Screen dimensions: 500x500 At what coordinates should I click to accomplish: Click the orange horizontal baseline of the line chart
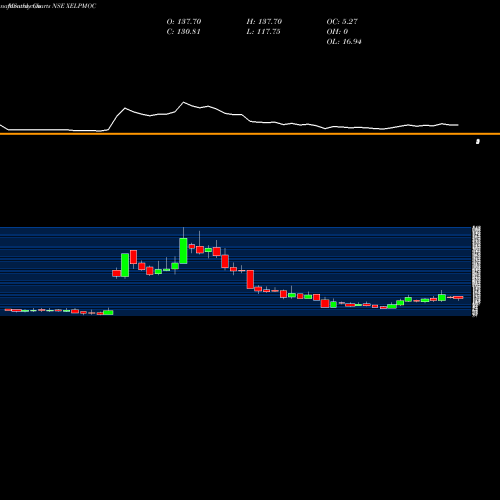click(x=250, y=134)
